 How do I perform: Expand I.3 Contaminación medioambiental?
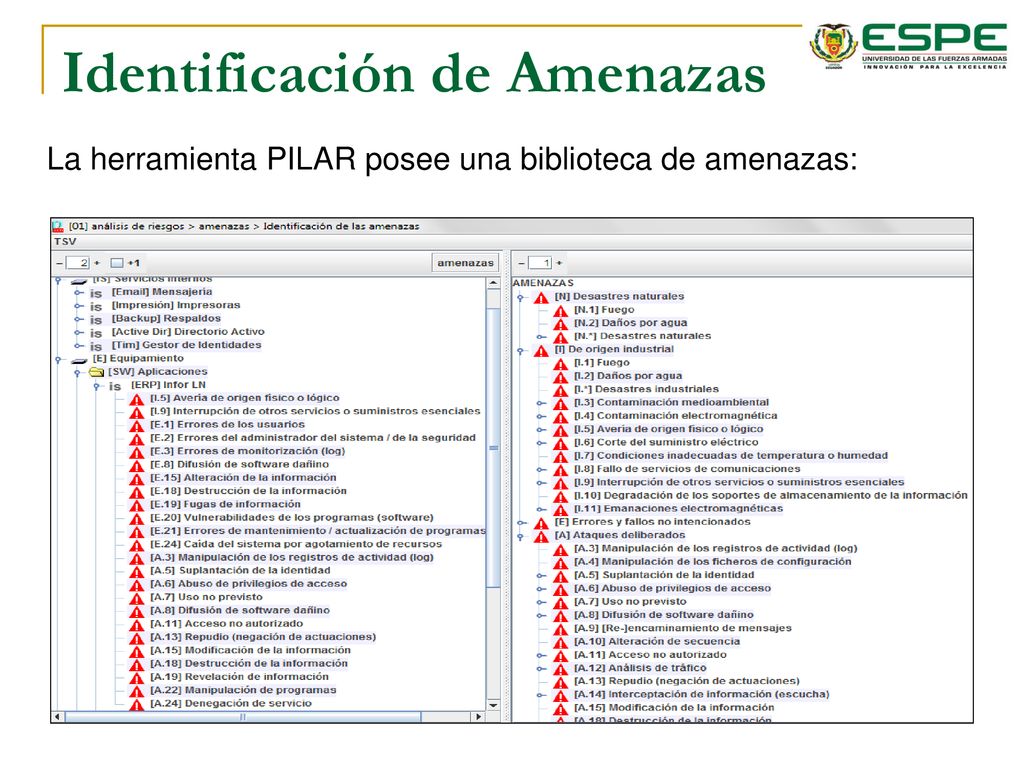(x=541, y=403)
